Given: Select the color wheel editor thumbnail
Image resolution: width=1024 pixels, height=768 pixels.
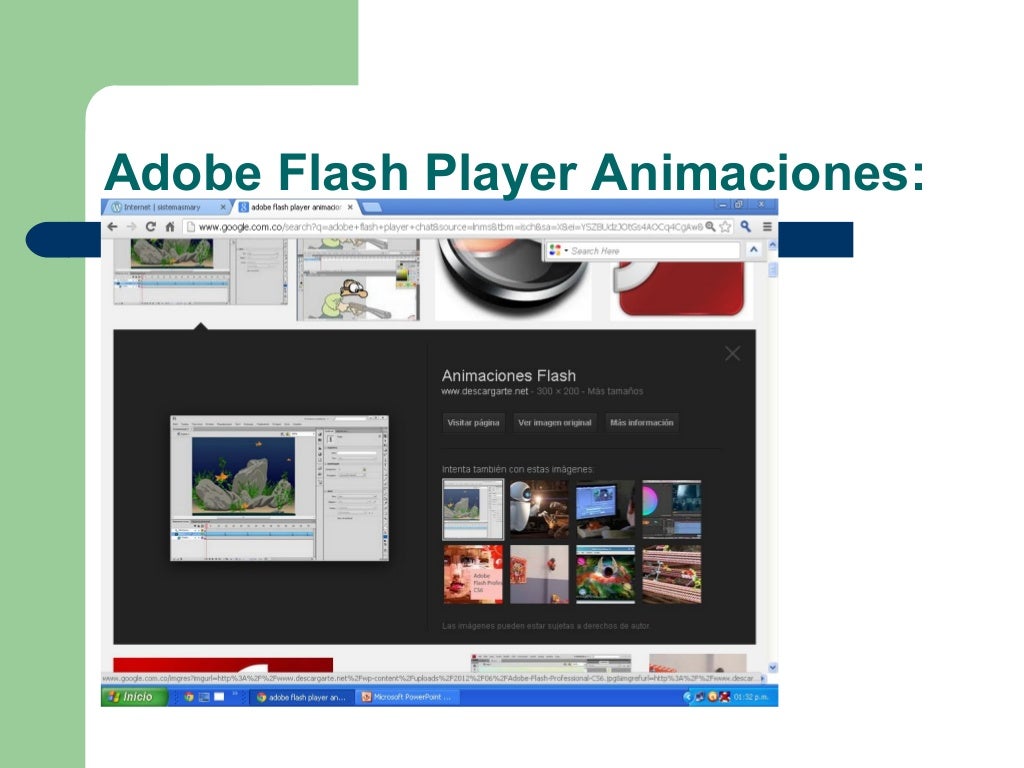Looking at the screenshot, I should 671,509.
